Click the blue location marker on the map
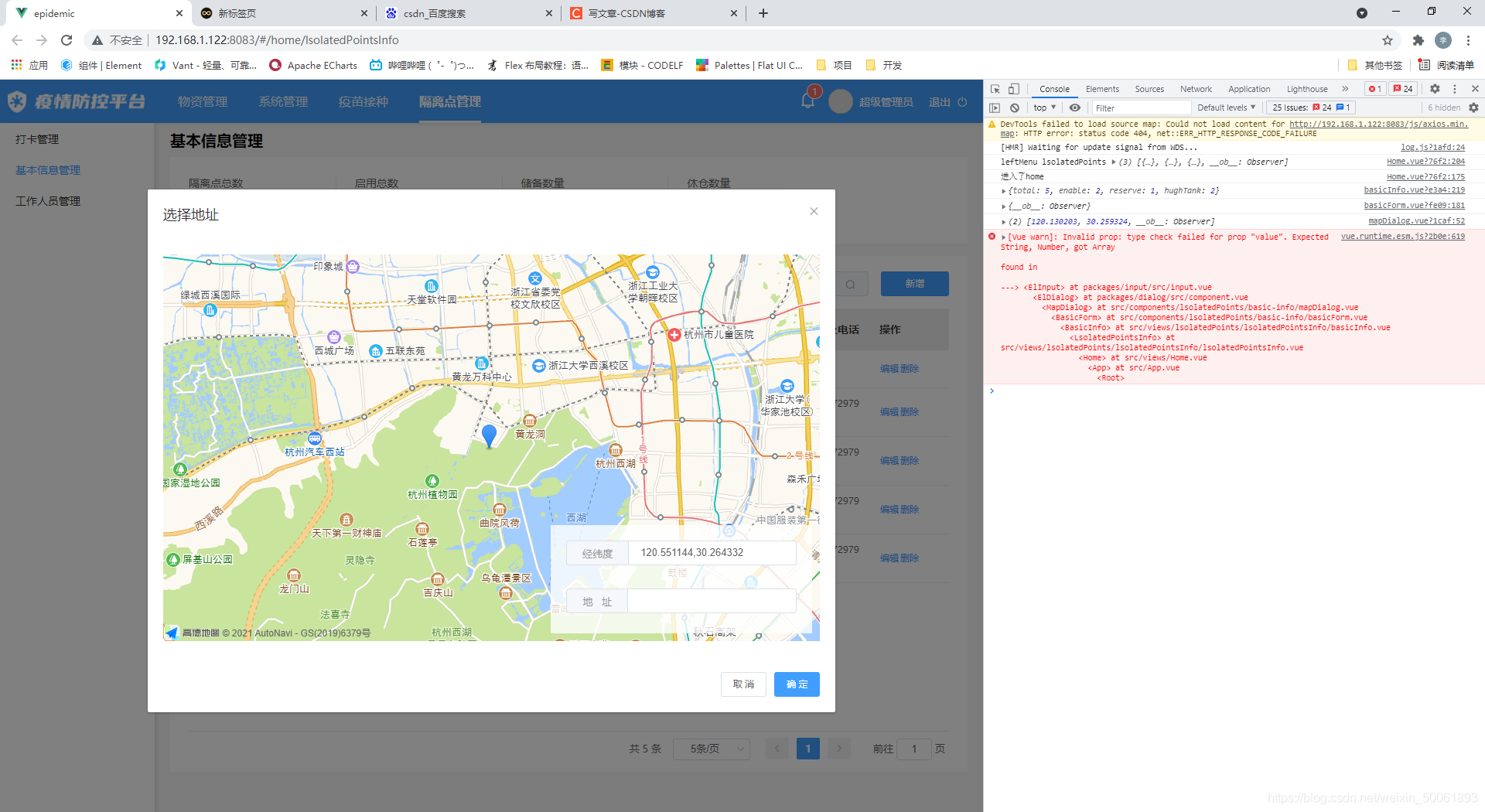1485x812 pixels. tap(489, 436)
